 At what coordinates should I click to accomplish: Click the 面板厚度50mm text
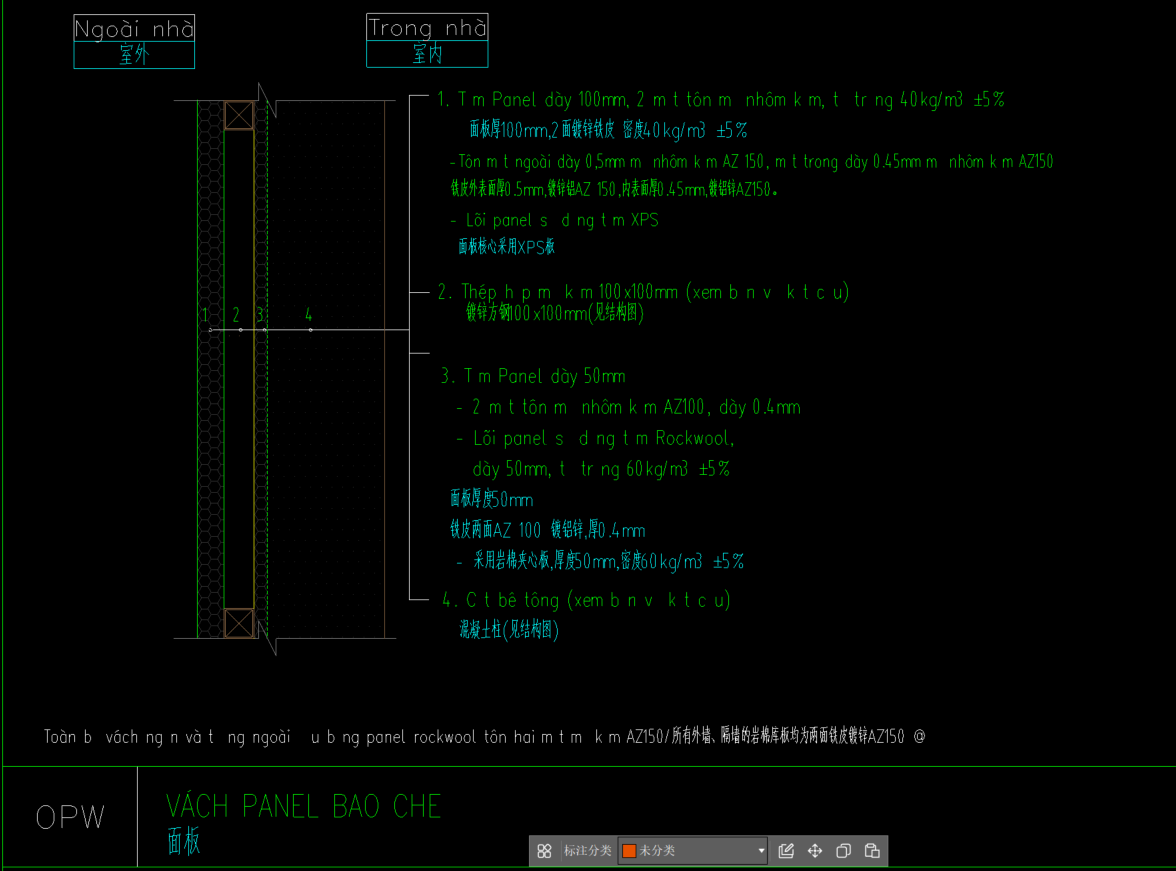491,499
